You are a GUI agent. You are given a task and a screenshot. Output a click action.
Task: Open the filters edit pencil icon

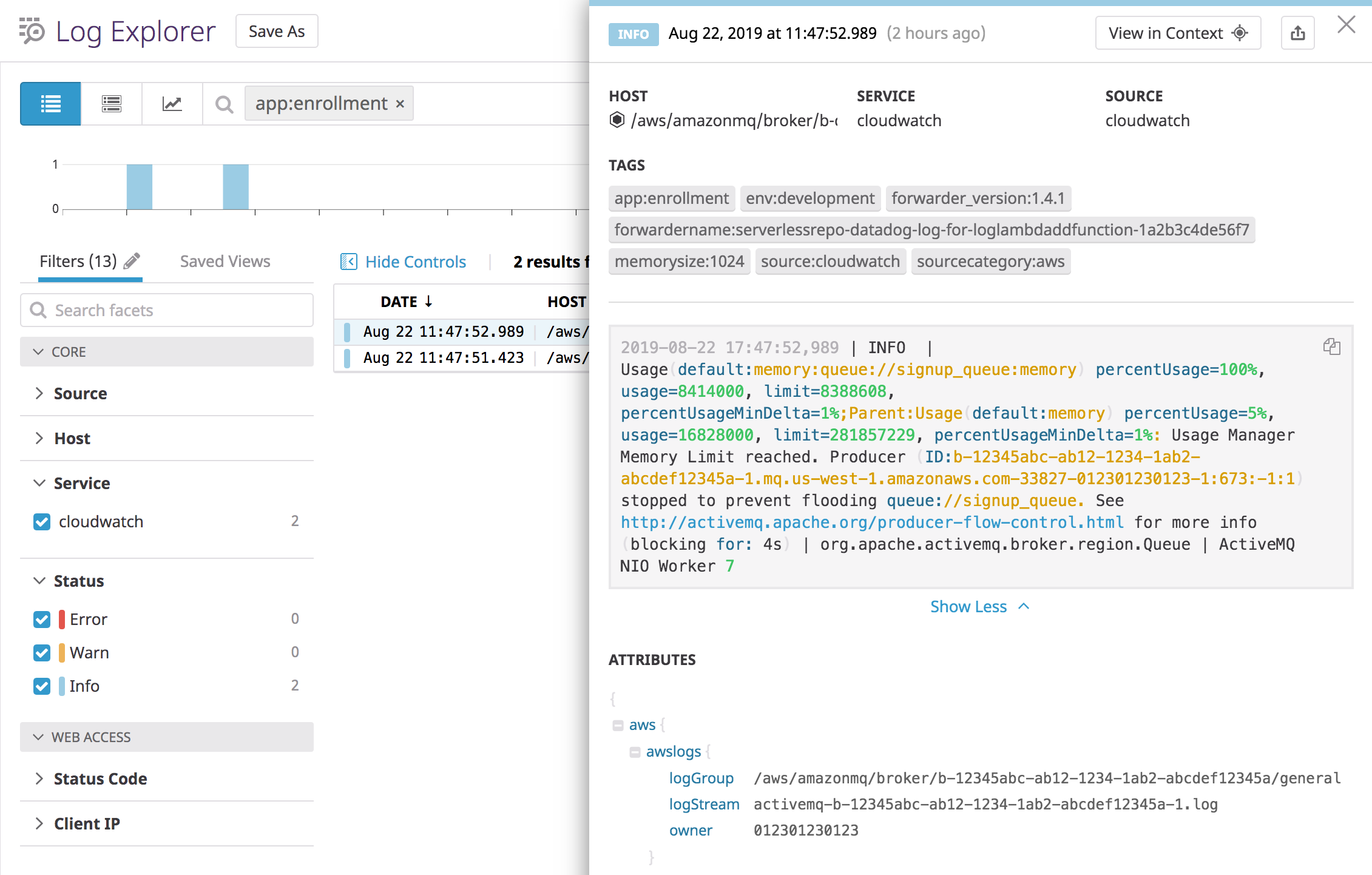pos(131,260)
